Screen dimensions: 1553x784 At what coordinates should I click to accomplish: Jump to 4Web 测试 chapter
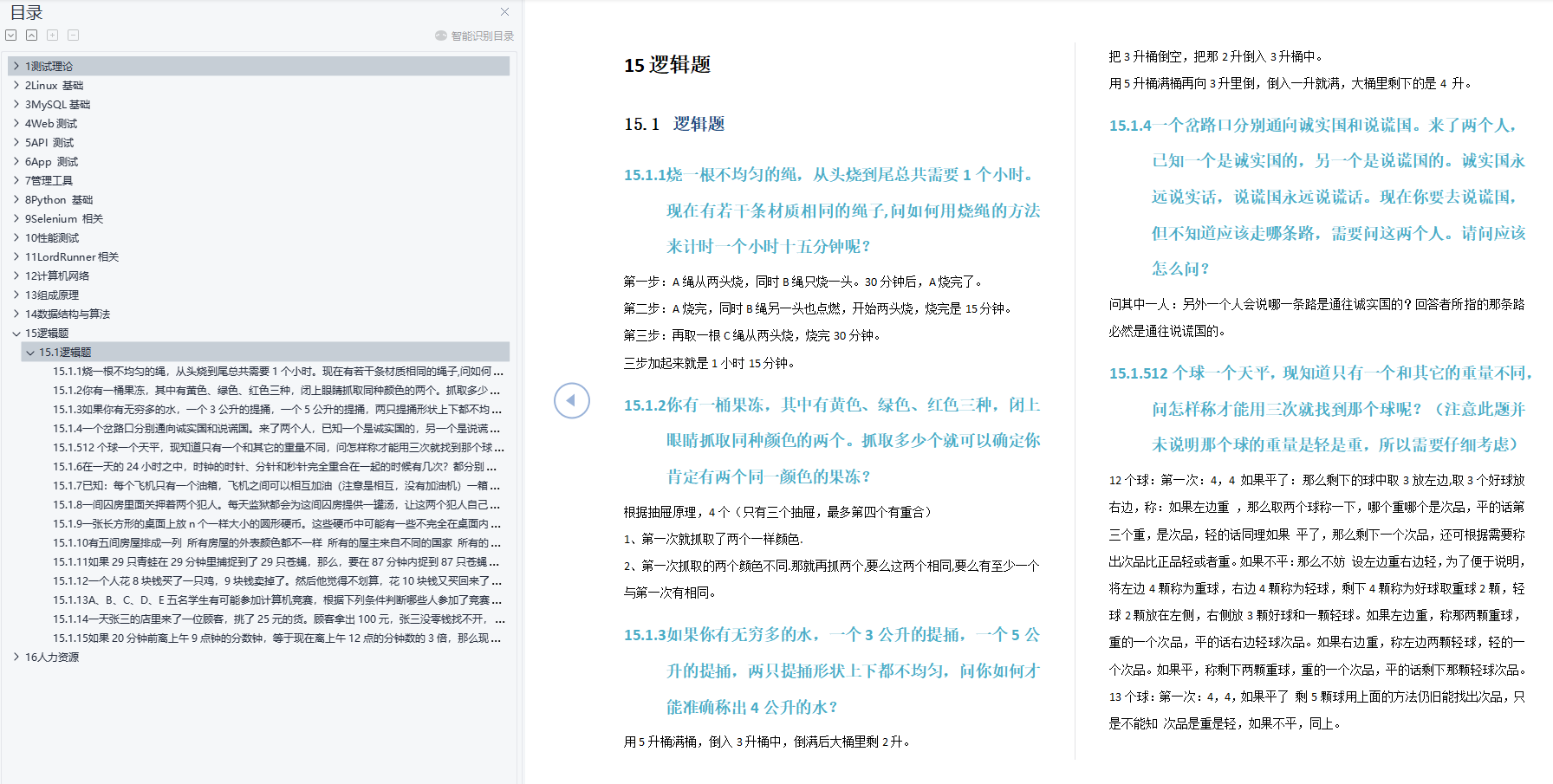(x=50, y=123)
